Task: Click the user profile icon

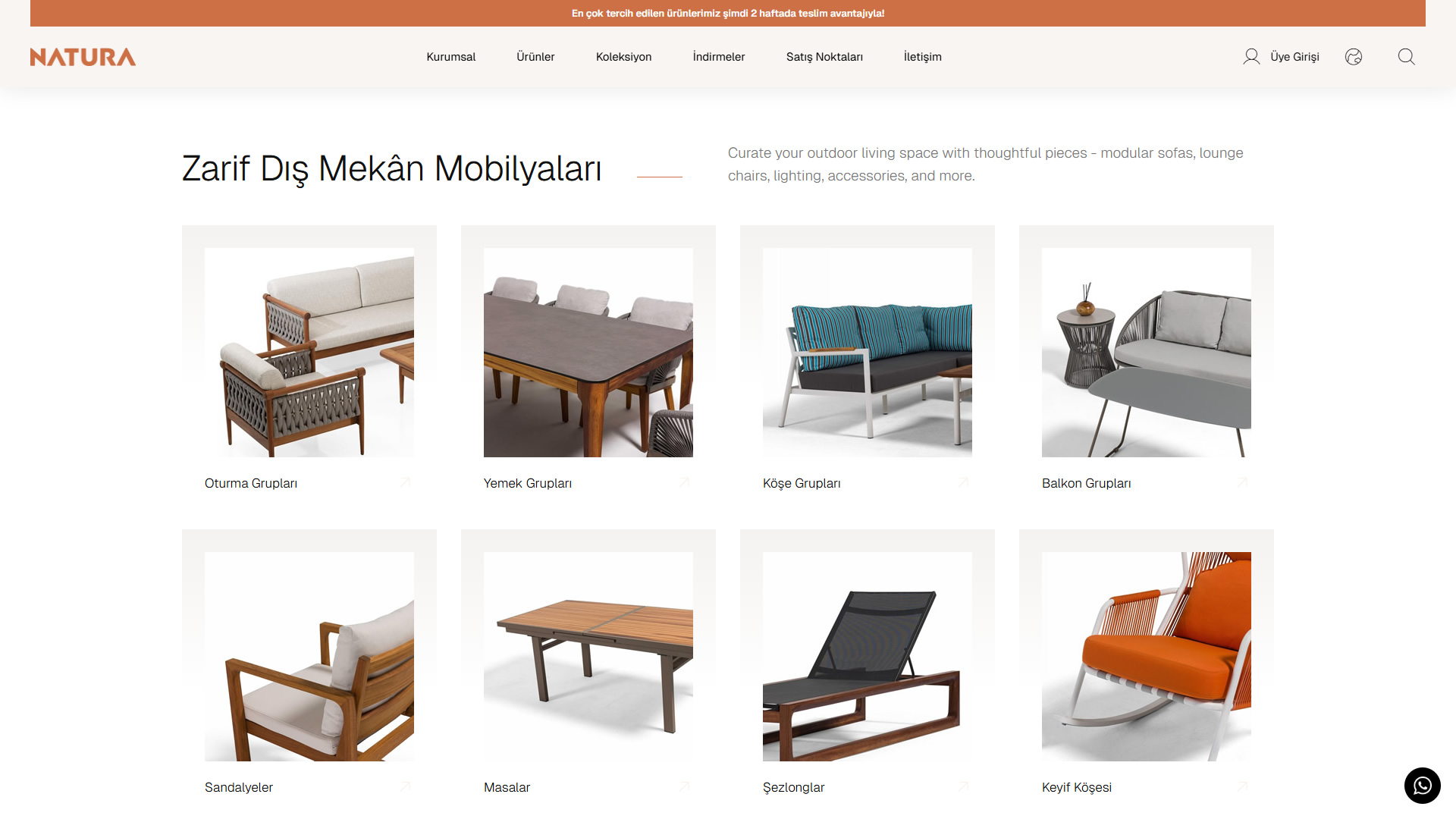Action: click(x=1251, y=57)
